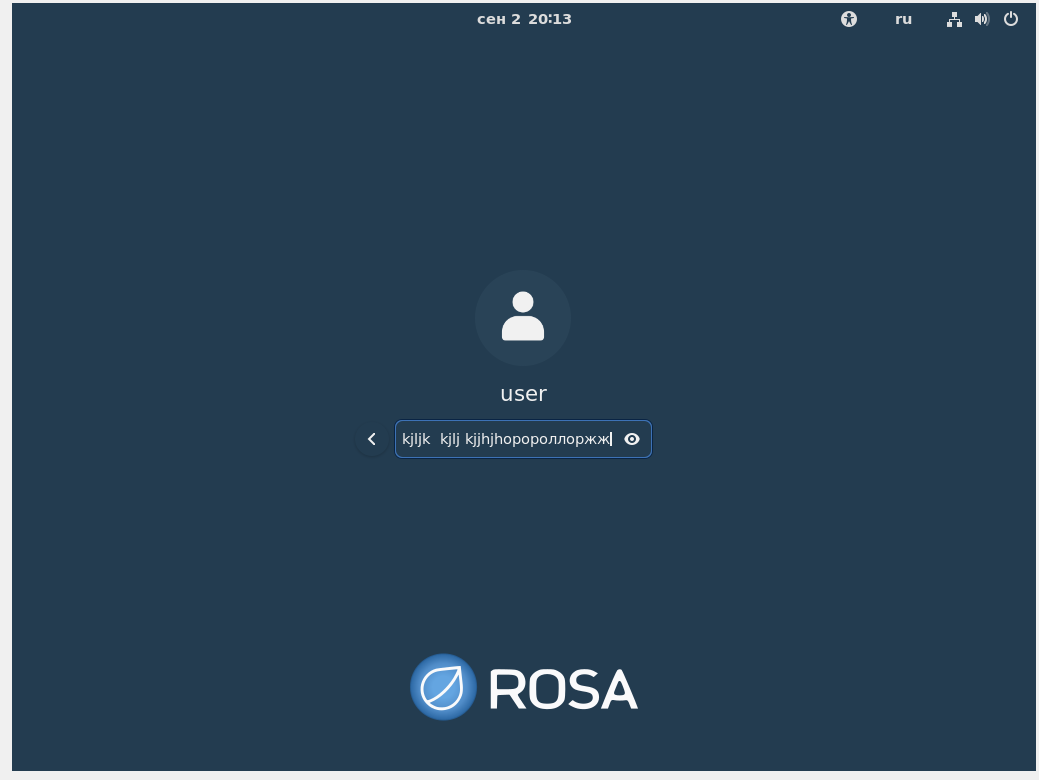This screenshot has height=780, width=1039.
Task: Click the 20:13 time display
Action: pyautogui.click(x=550, y=19)
